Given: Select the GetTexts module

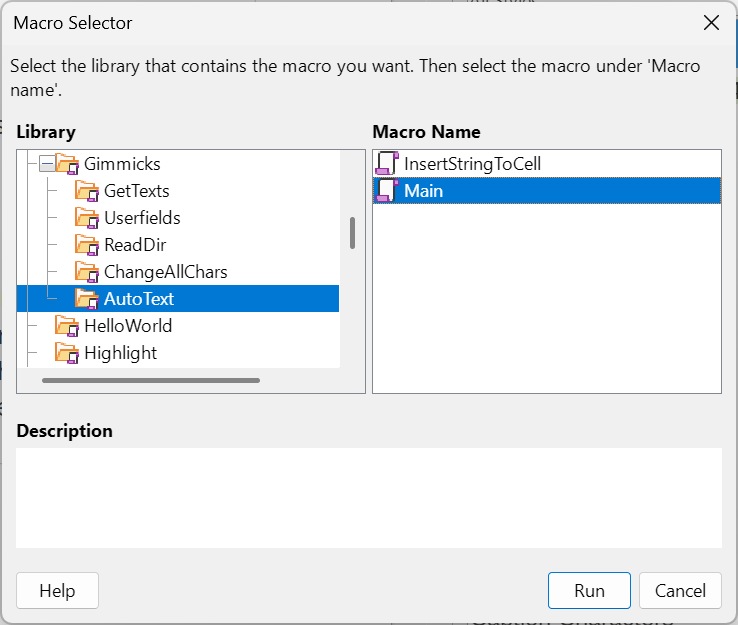Looking at the screenshot, I should [x=136, y=191].
